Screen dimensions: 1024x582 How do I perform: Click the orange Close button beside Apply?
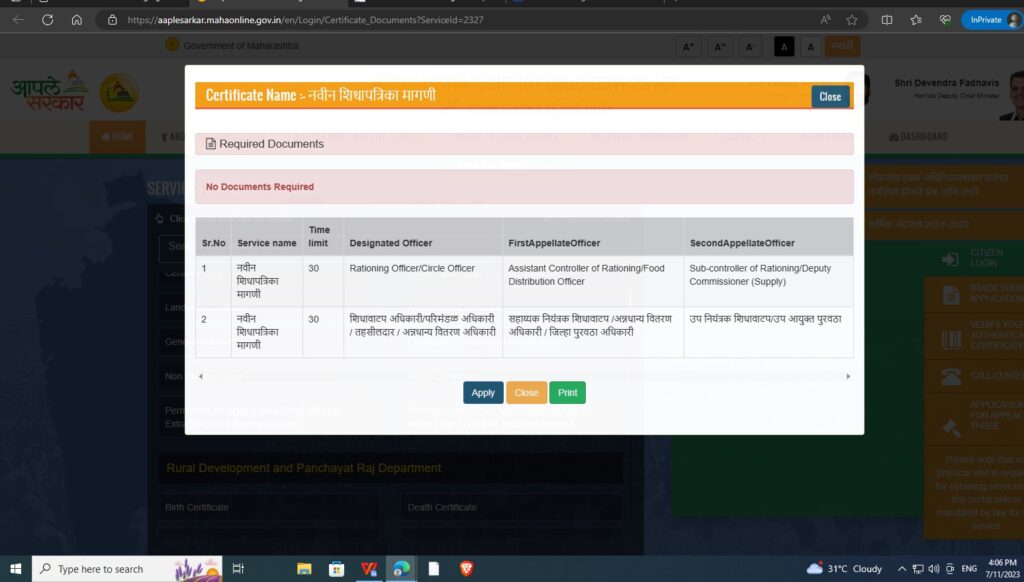coord(526,393)
